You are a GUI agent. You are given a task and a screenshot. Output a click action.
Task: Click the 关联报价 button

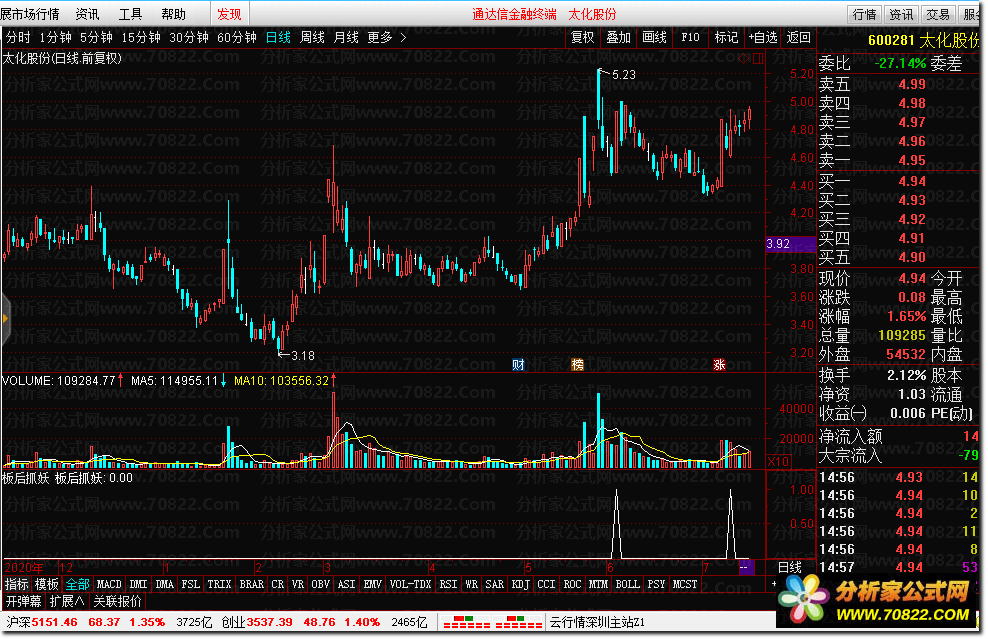[x=117, y=601]
